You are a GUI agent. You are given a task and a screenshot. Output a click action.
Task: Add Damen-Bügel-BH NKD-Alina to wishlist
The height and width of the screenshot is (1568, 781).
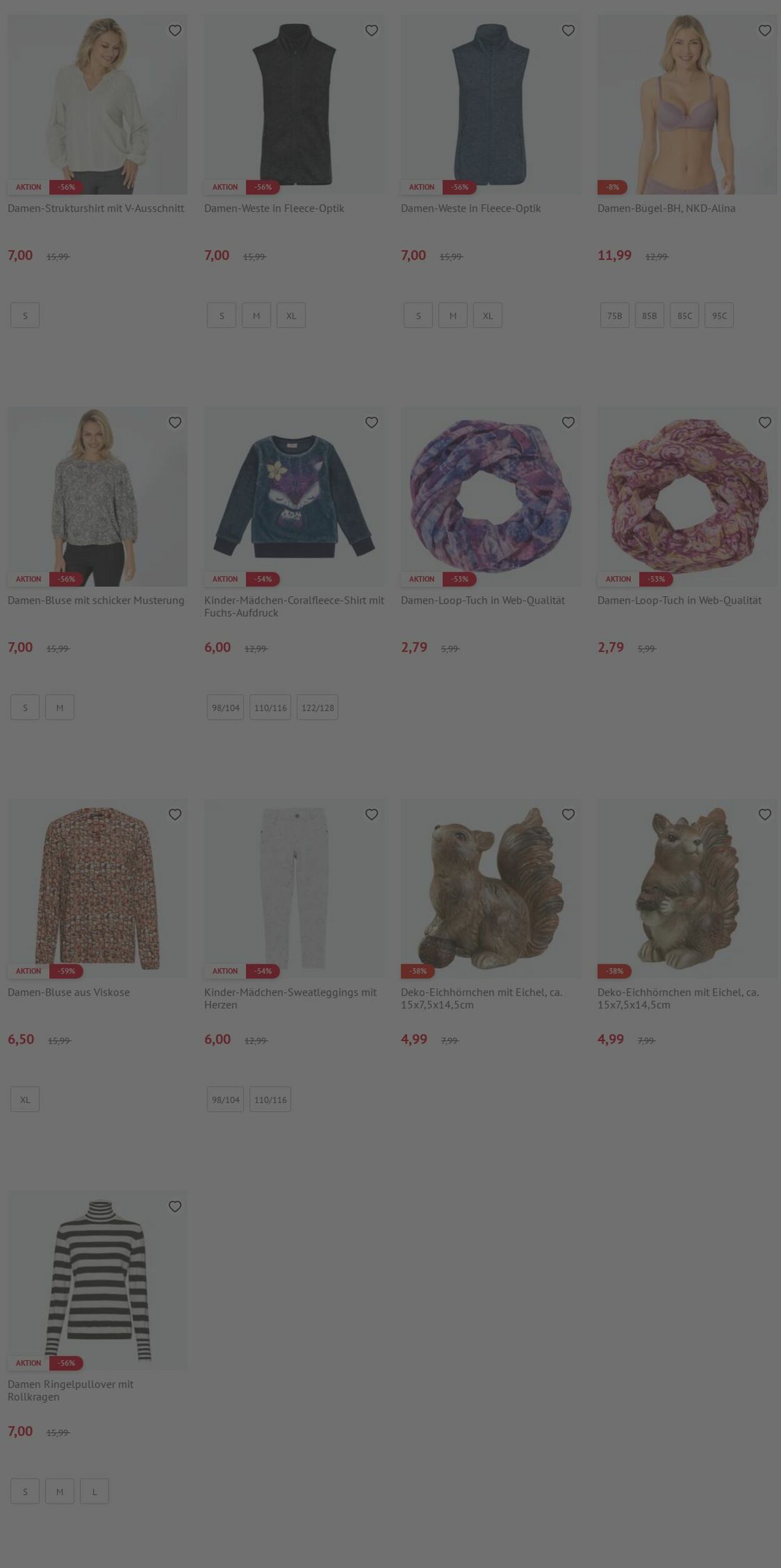[765, 31]
